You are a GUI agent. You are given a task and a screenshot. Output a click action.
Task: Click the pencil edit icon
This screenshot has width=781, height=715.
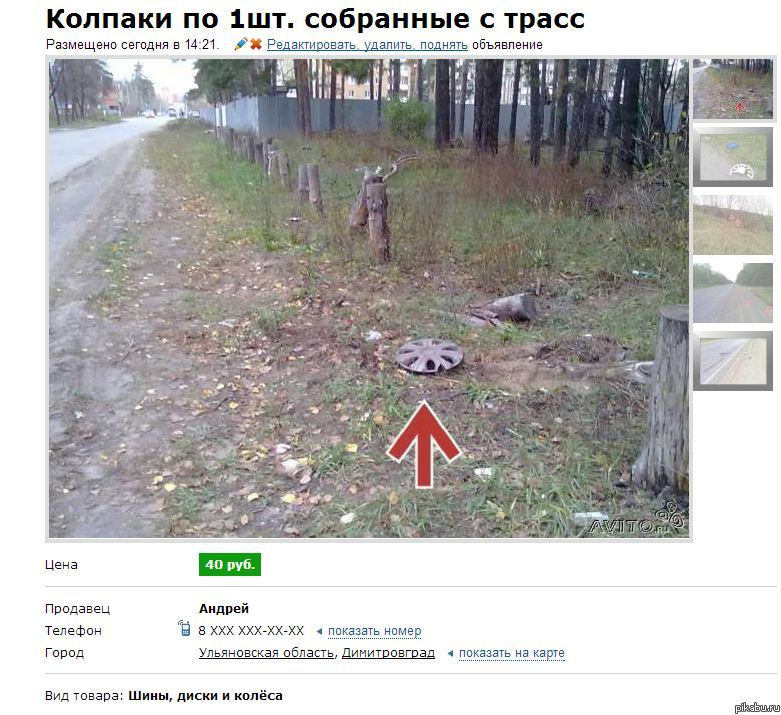(x=241, y=44)
